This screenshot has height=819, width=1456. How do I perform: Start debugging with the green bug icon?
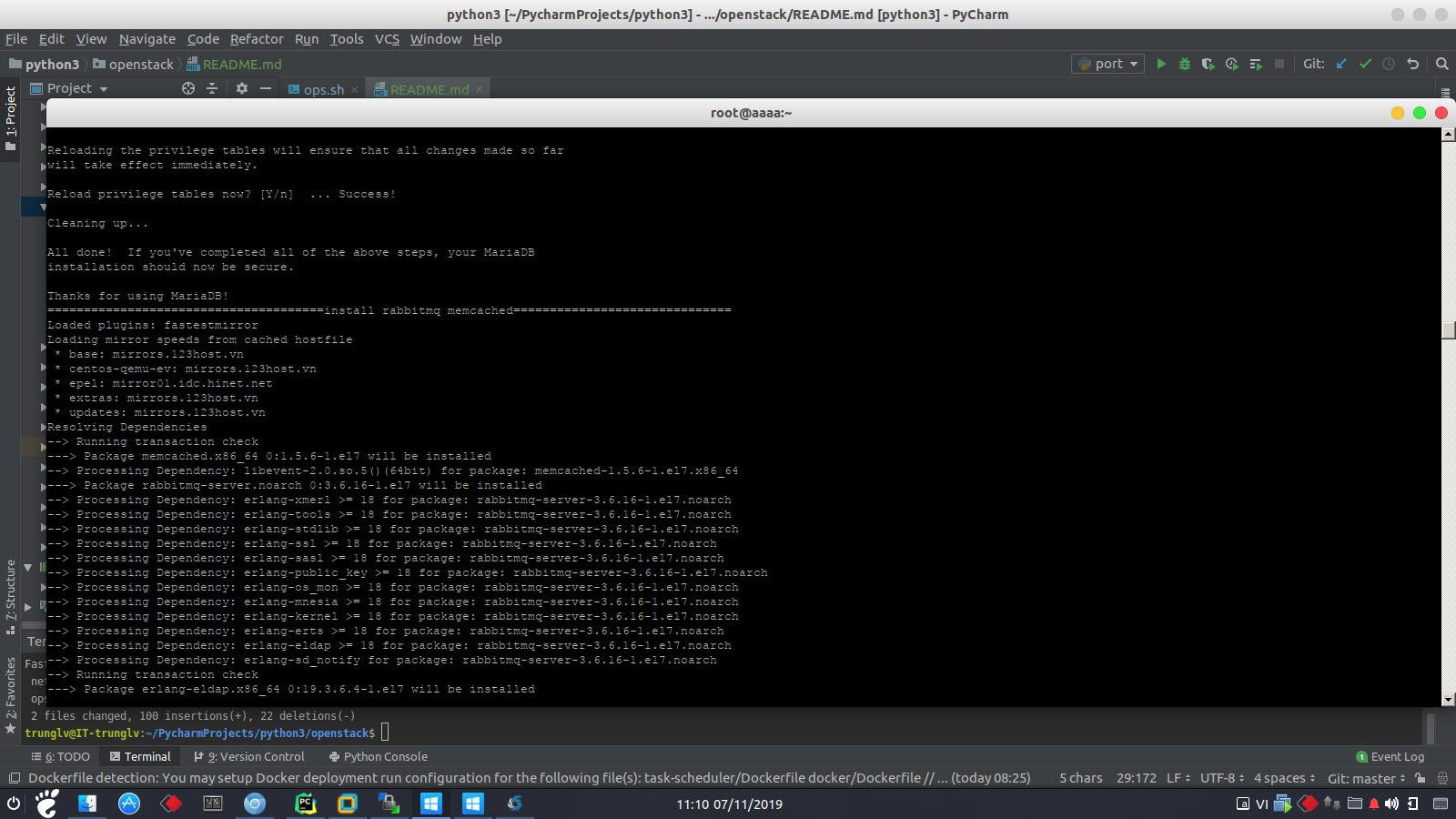click(1185, 64)
